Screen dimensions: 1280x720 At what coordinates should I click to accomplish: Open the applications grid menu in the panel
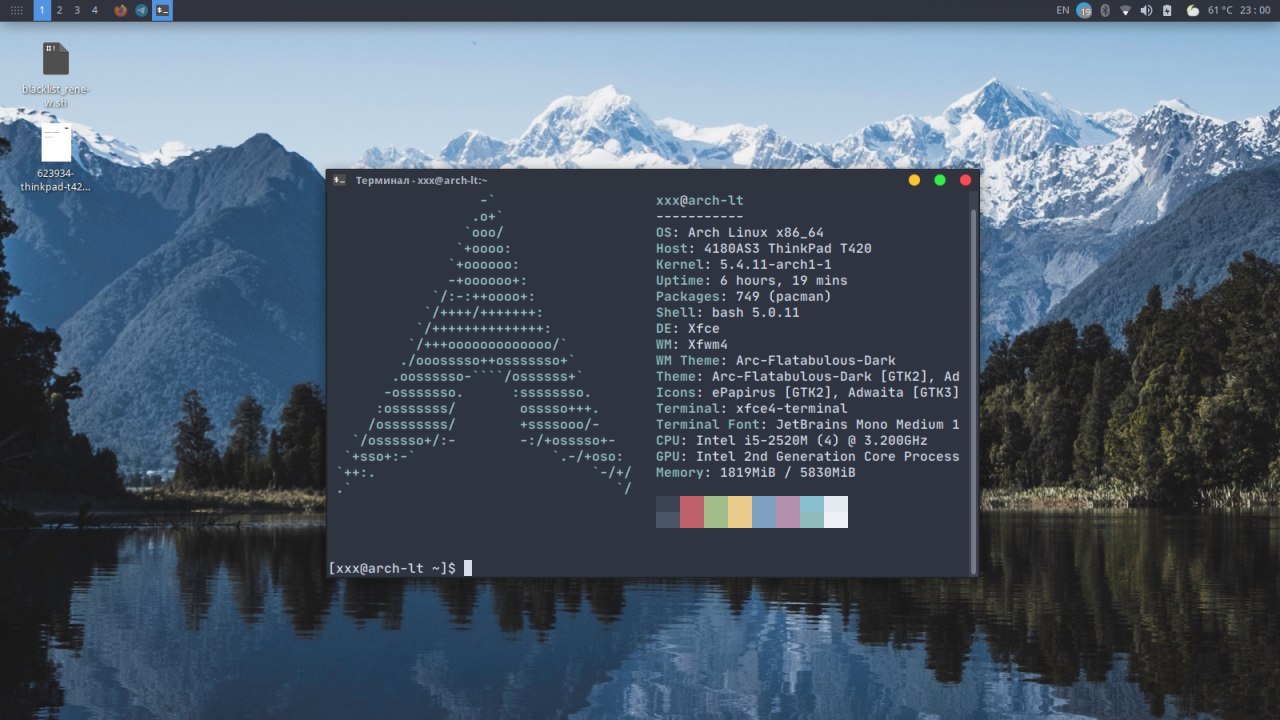[x=16, y=10]
